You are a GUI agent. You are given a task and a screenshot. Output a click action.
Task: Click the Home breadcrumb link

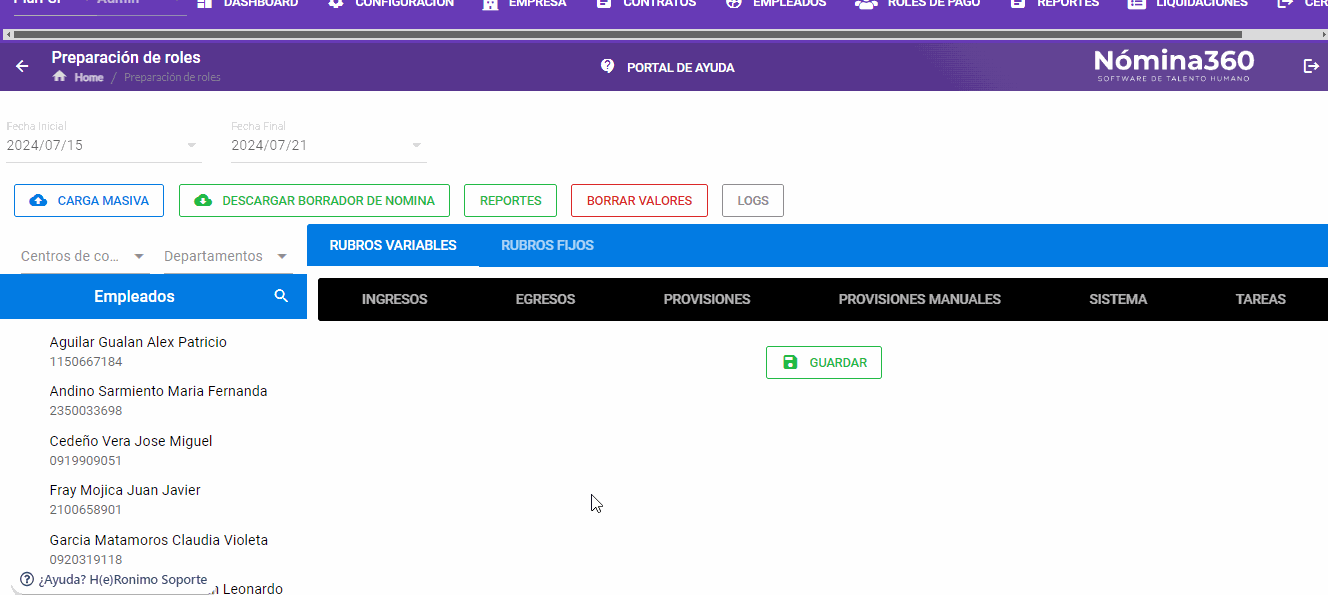[88, 77]
